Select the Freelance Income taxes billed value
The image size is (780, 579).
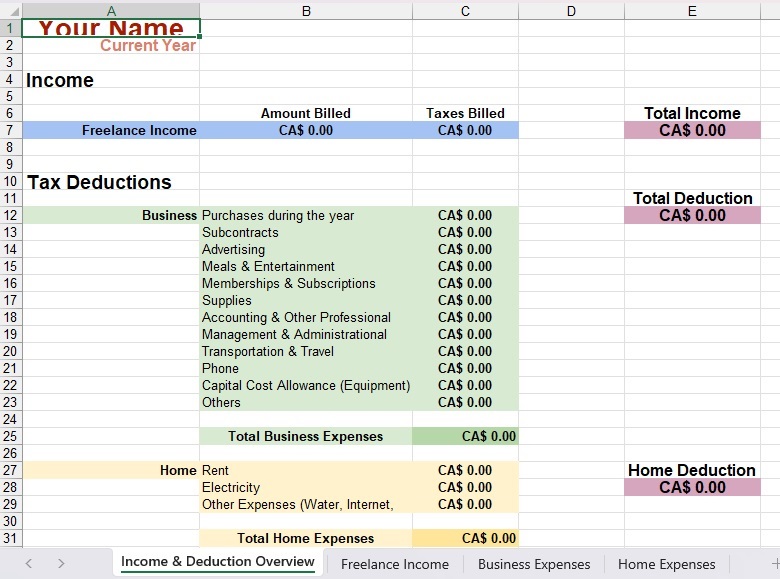465,130
